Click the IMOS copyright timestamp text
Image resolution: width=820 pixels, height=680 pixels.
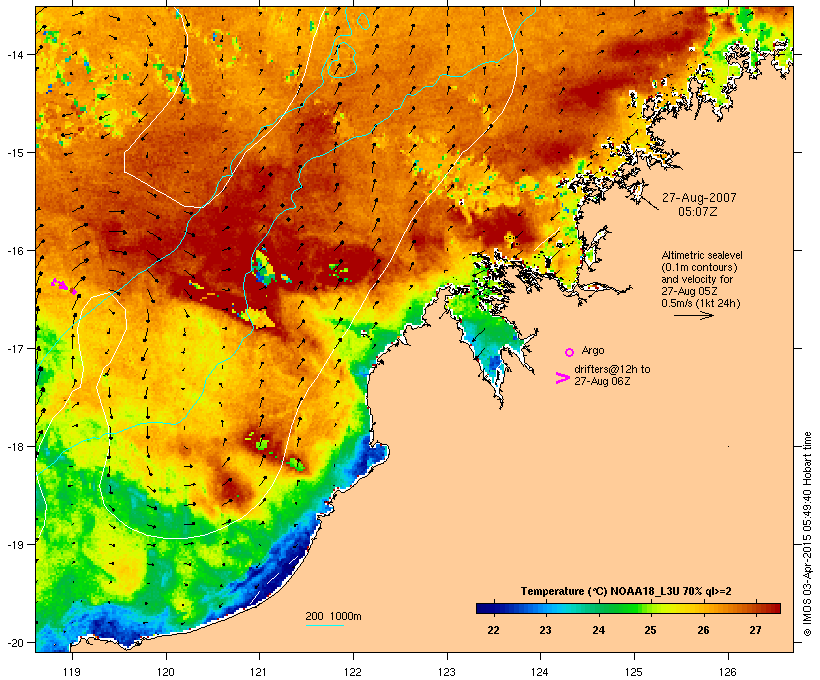tap(807, 534)
